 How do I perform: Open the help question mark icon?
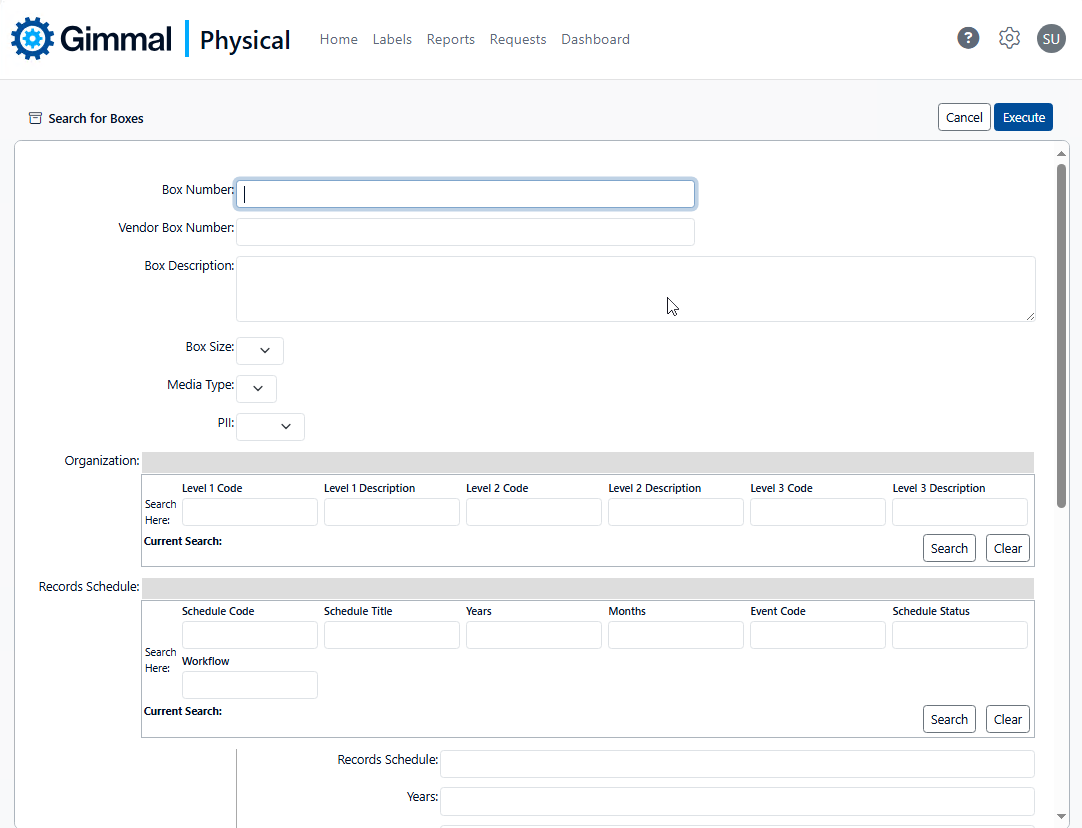(967, 38)
